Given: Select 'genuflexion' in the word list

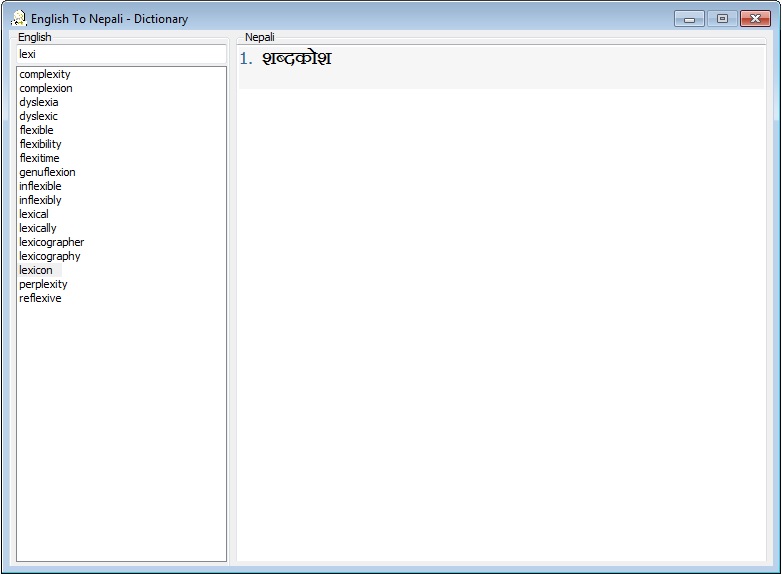Looking at the screenshot, I should click(47, 172).
